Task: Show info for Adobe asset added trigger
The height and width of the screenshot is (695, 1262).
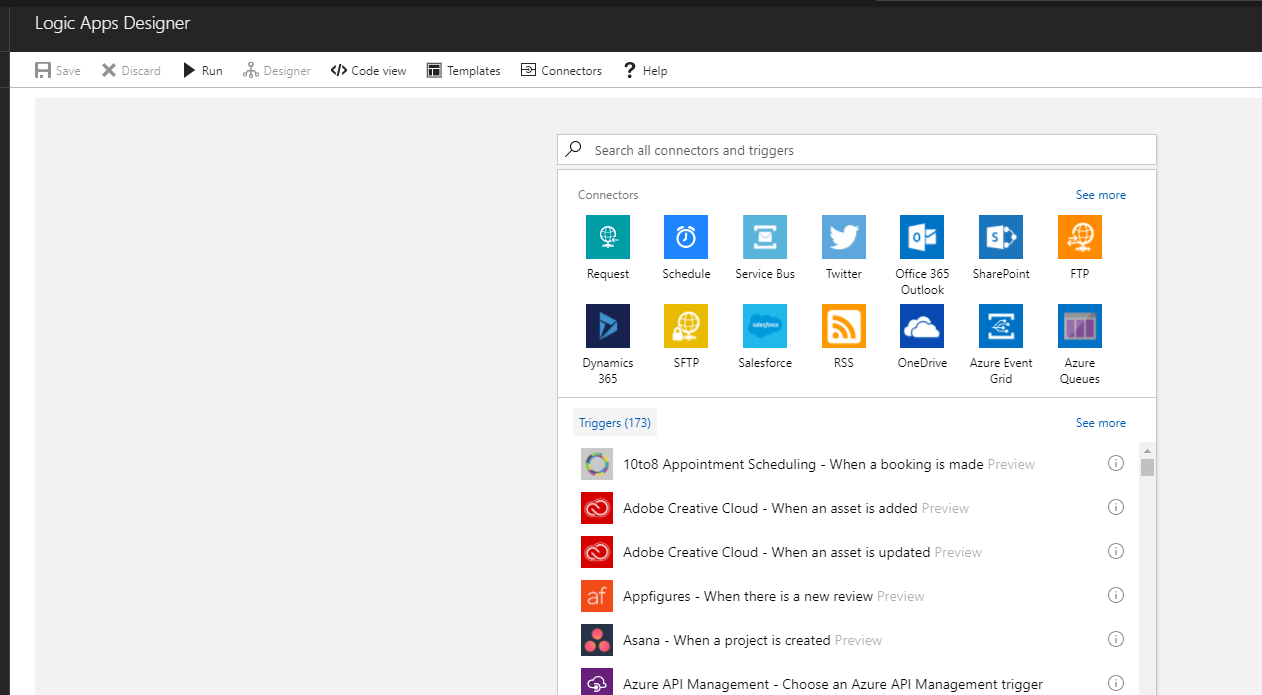Action: [1116, 507]
